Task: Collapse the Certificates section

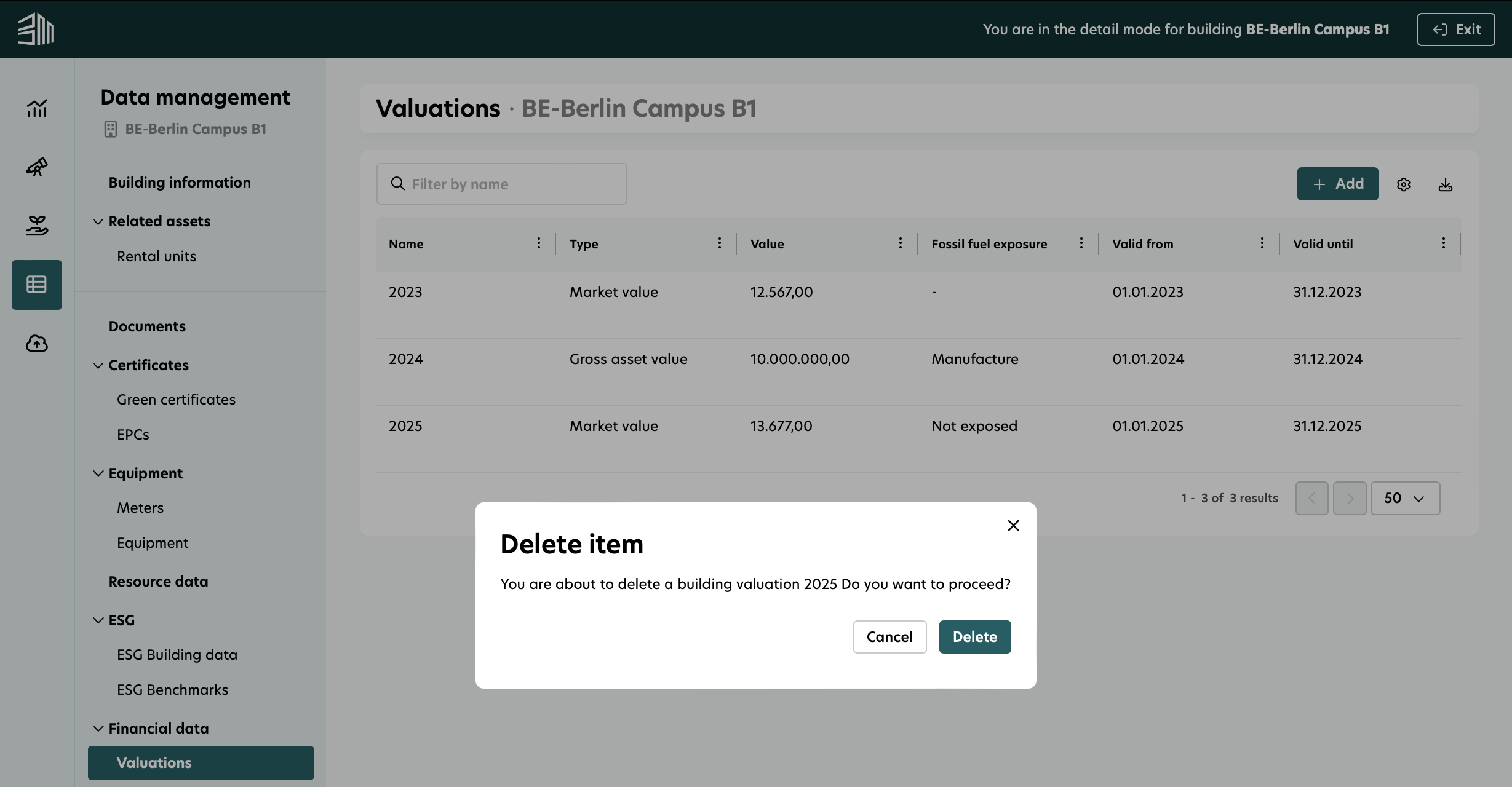Action: click(98, 365)
